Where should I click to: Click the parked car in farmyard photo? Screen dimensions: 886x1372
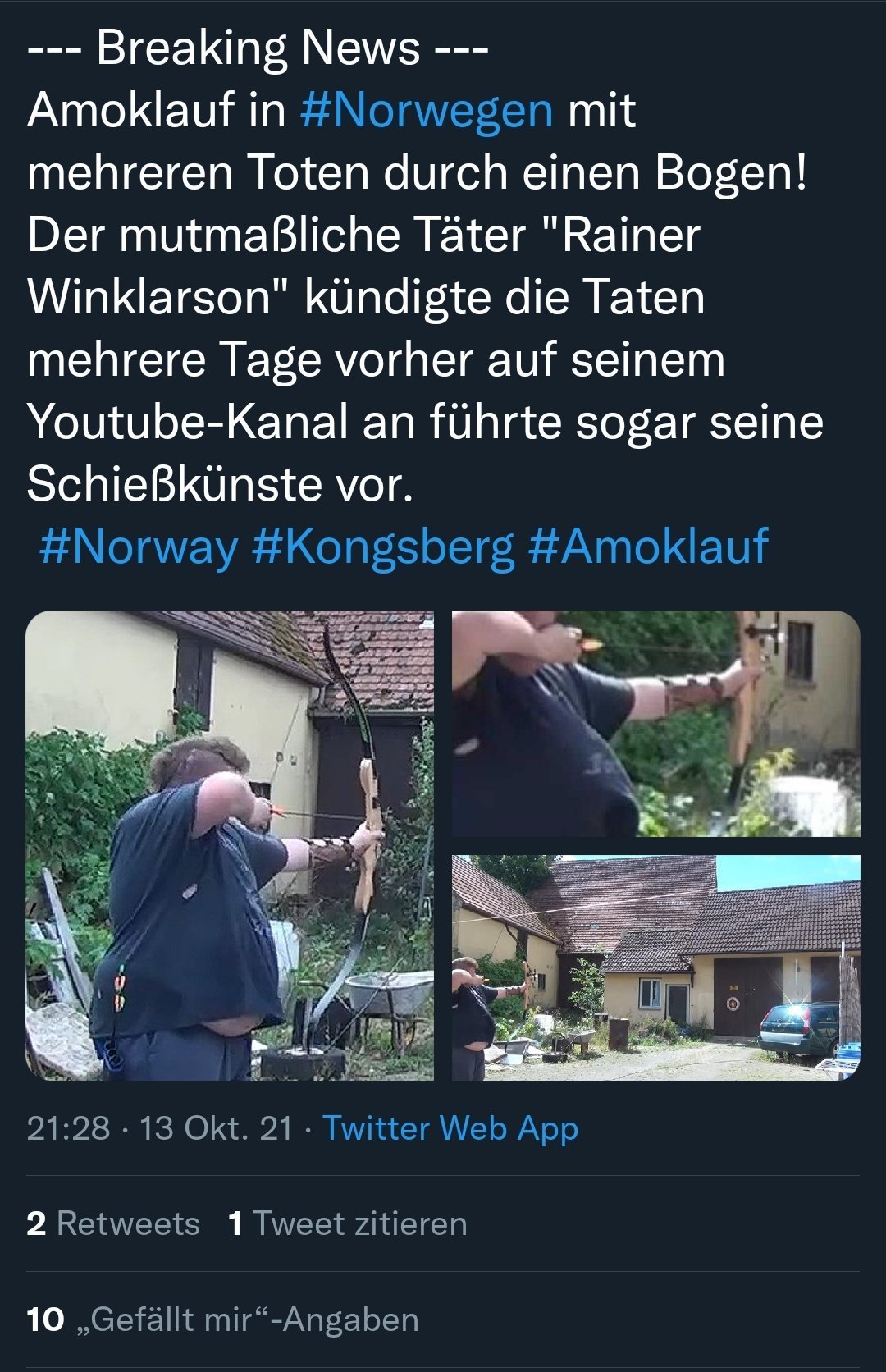click(x=799, y=1029)
